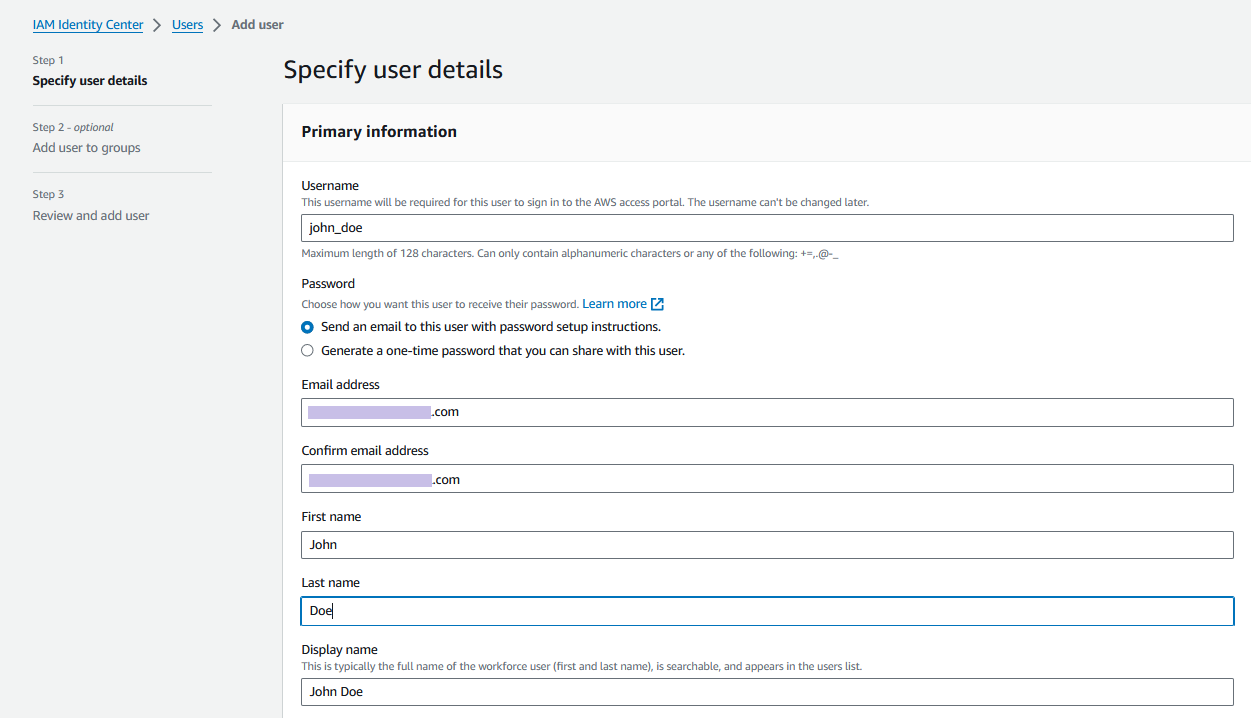
Task: Click the chevron before Add user breadcrumb
Action: pyautogui.click(x=217, y=25)
